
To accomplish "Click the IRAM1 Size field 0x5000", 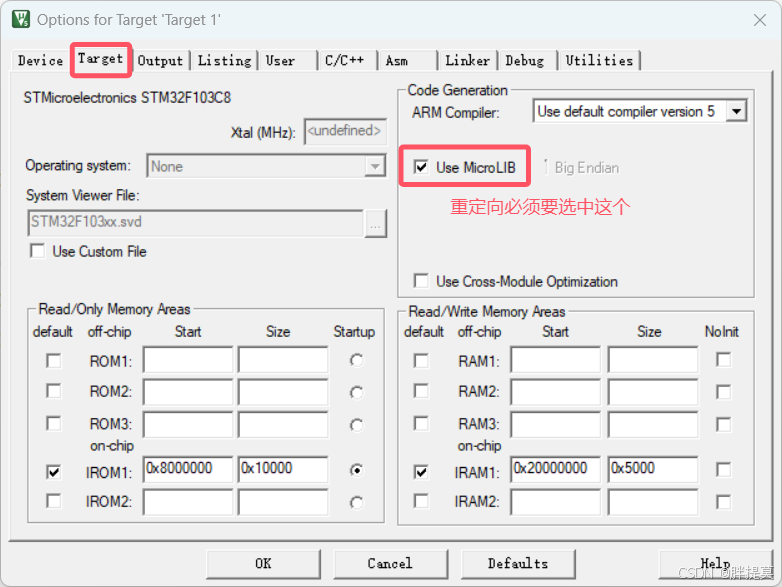I will click(653, 469).
